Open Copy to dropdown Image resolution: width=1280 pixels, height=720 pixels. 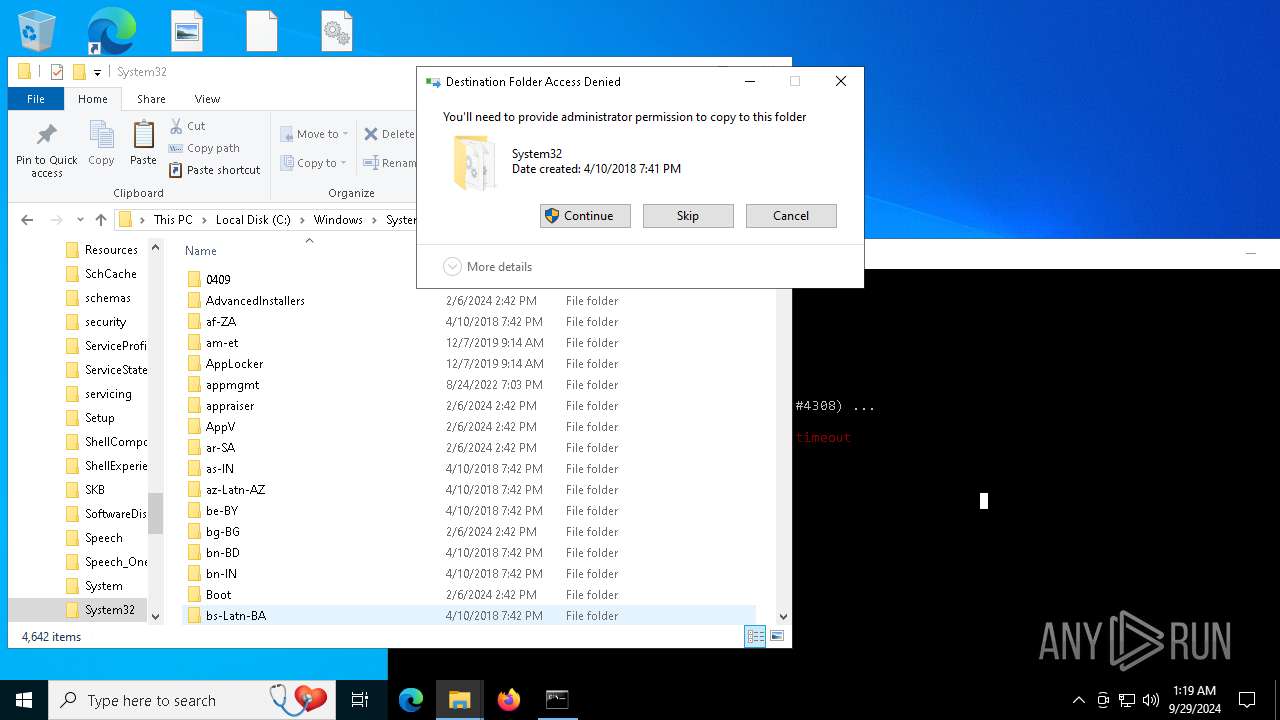point(314,163)
